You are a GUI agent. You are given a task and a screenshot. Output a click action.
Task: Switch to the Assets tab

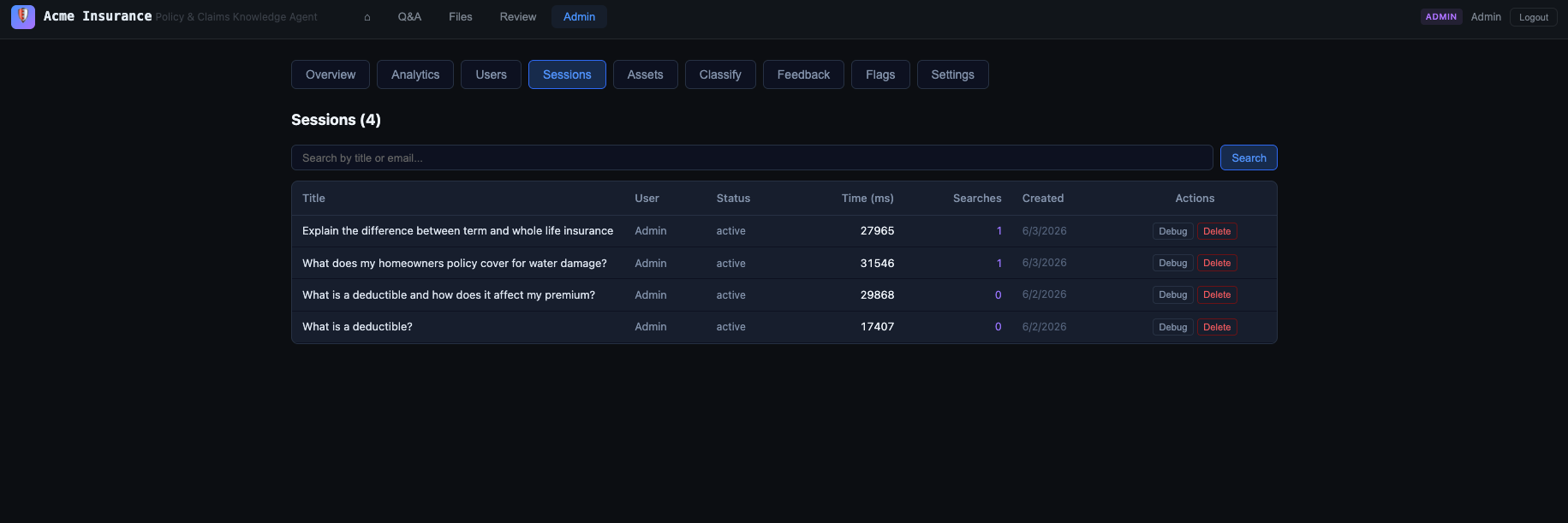(646, 74)
